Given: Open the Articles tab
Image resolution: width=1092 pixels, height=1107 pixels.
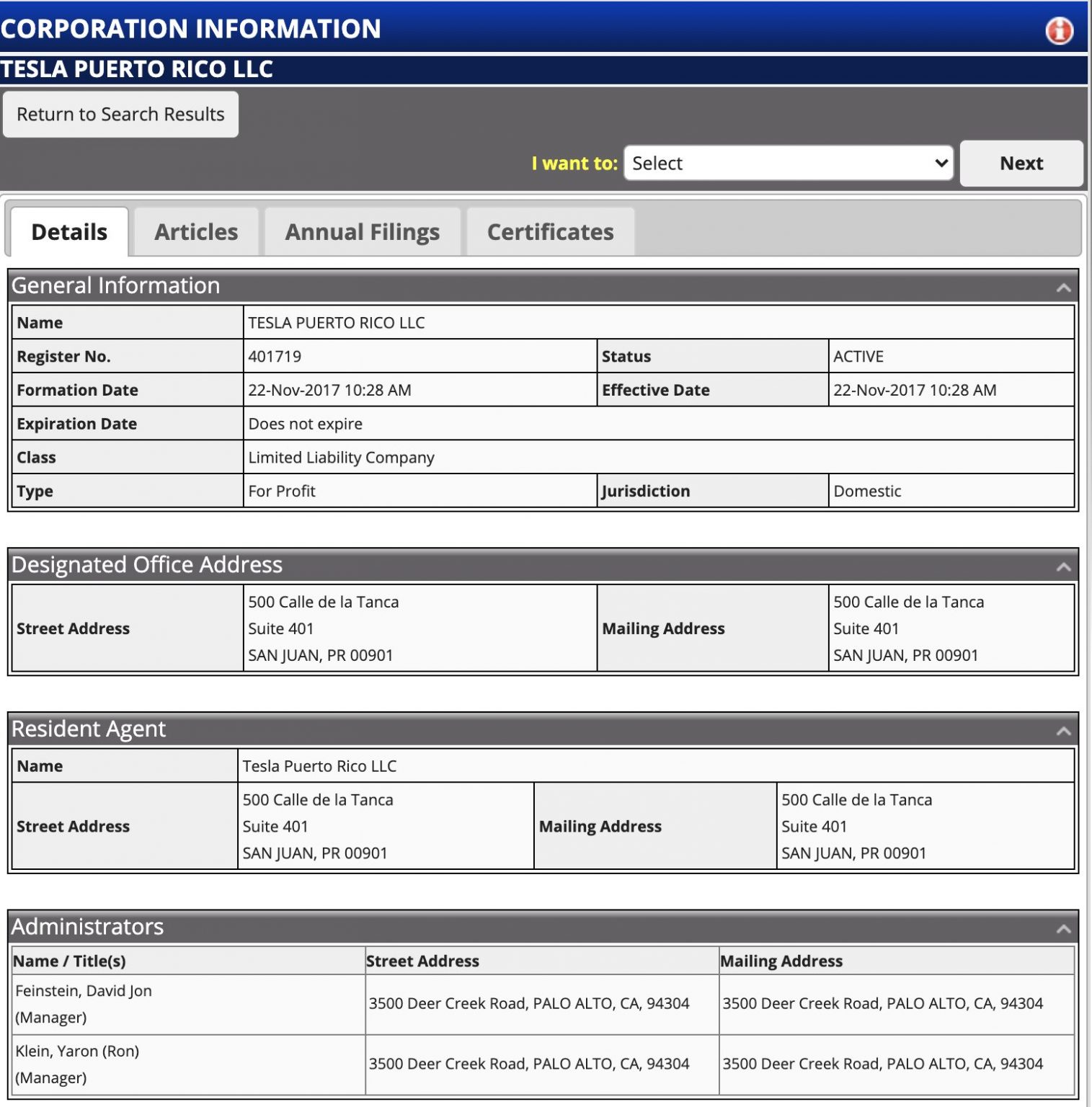Looking at the screenshot, I should click(x=196, y=231).
